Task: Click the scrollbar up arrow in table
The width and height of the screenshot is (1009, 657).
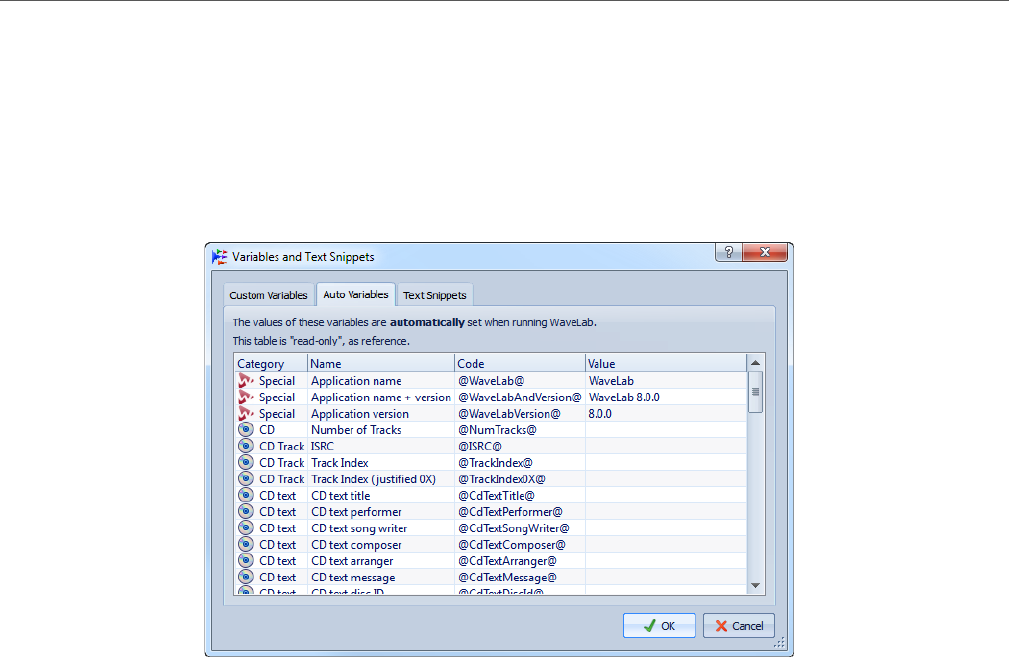Action: pos(755,363)
